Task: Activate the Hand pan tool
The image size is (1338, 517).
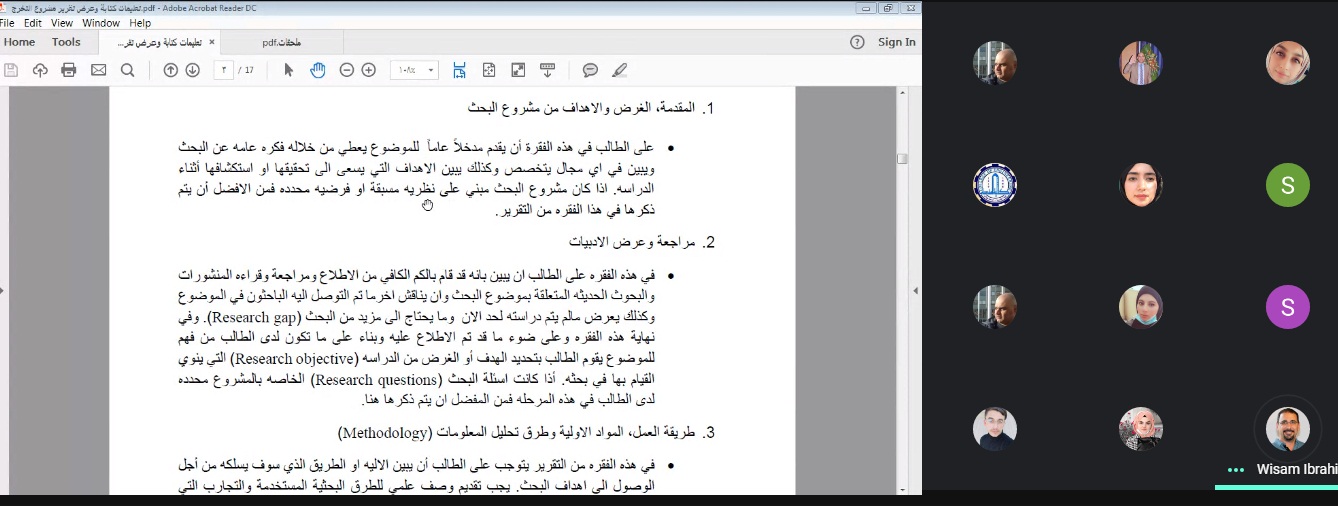Action: pyautogui.click(x=318, y=70)
